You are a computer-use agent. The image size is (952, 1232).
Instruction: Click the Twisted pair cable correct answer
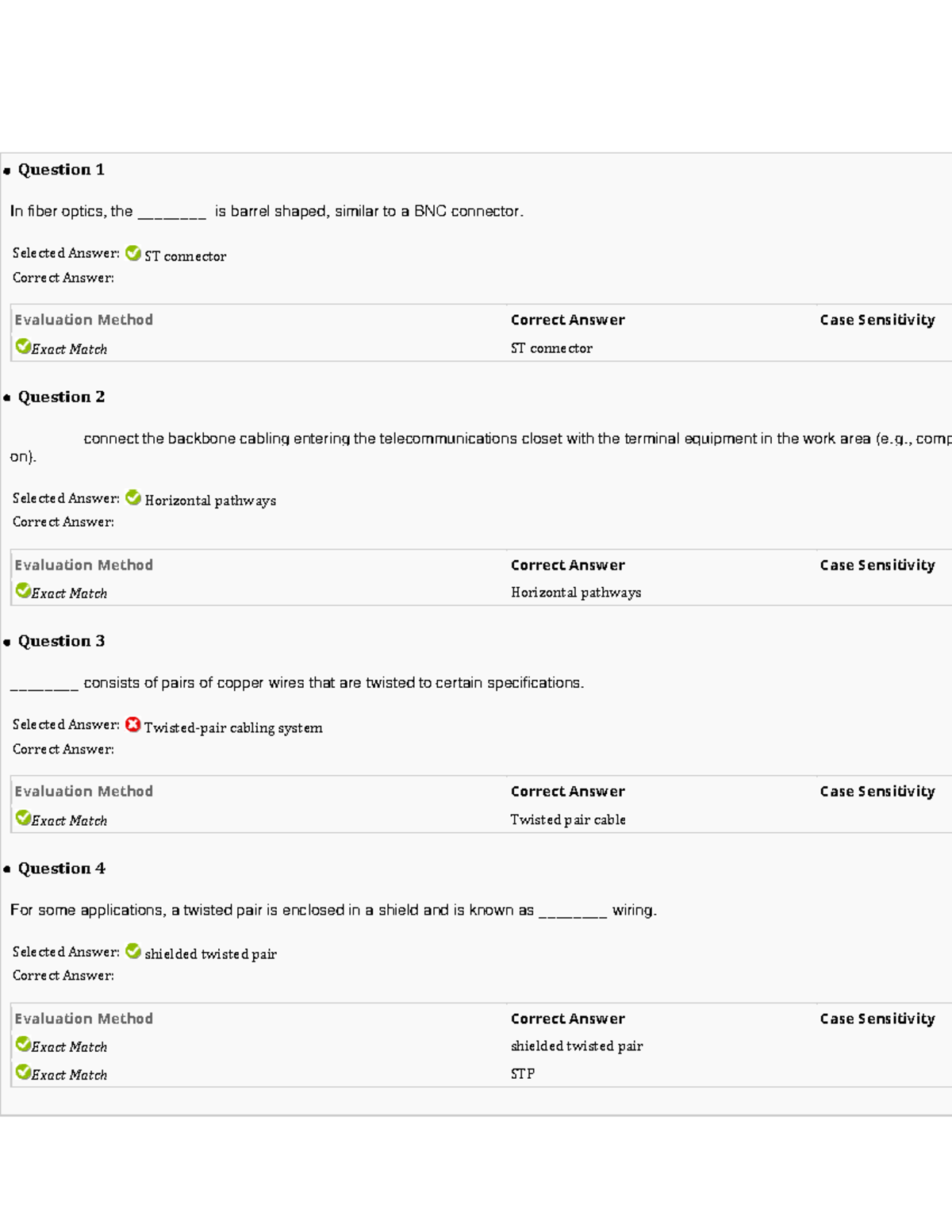[x=567, y=819]
